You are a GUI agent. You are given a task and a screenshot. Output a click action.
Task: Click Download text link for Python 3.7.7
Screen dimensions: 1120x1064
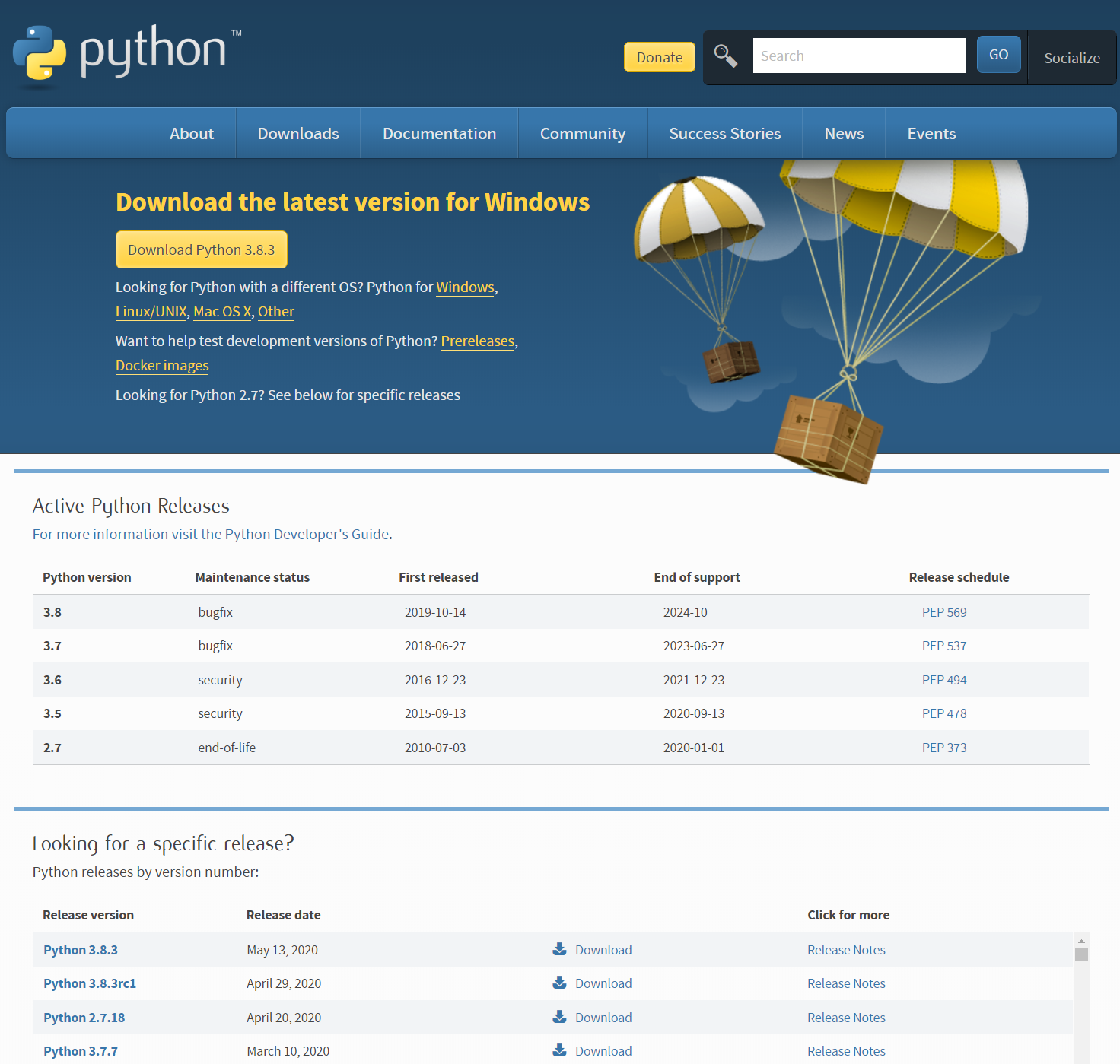point(603,1051)
